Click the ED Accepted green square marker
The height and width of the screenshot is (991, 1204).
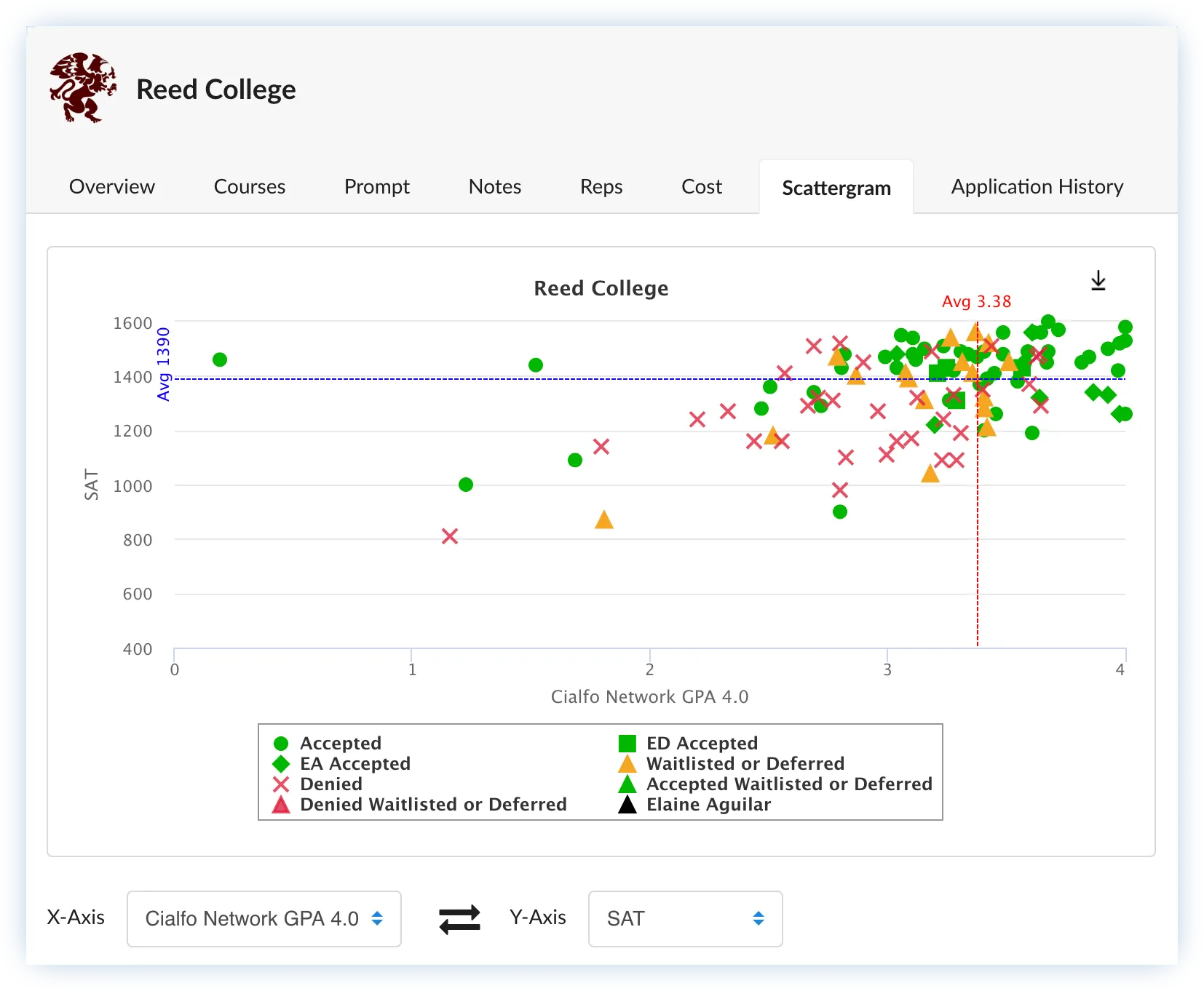627,743
